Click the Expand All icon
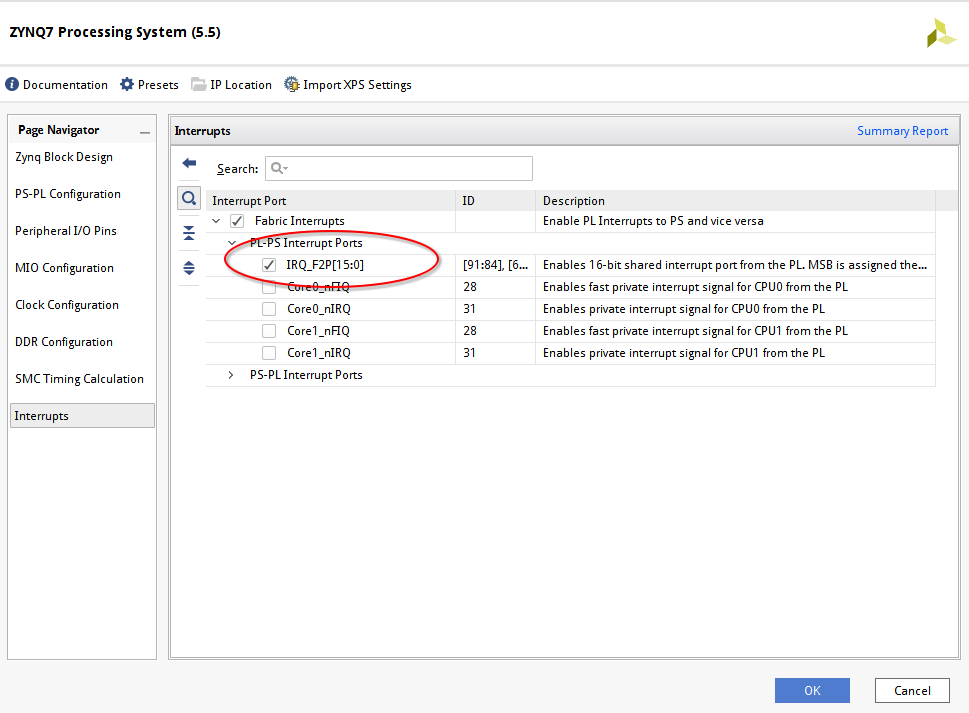969x713 pixels. click(189, 268)
